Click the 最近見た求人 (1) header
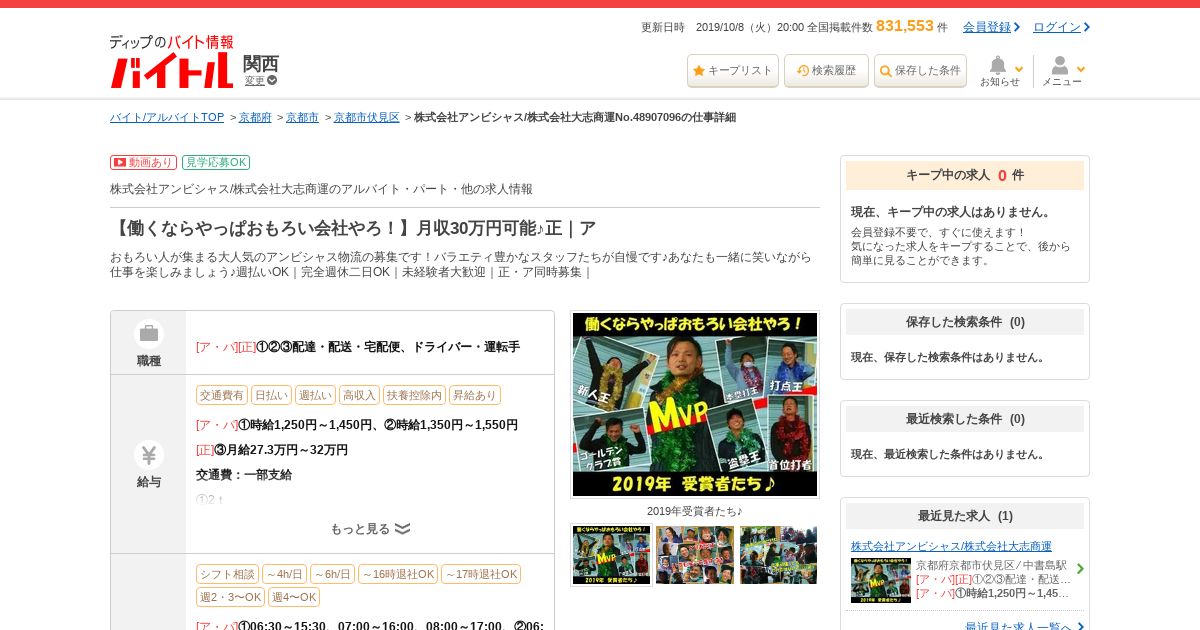Viewport: 1200px width, 630px height. pos(965,516)
